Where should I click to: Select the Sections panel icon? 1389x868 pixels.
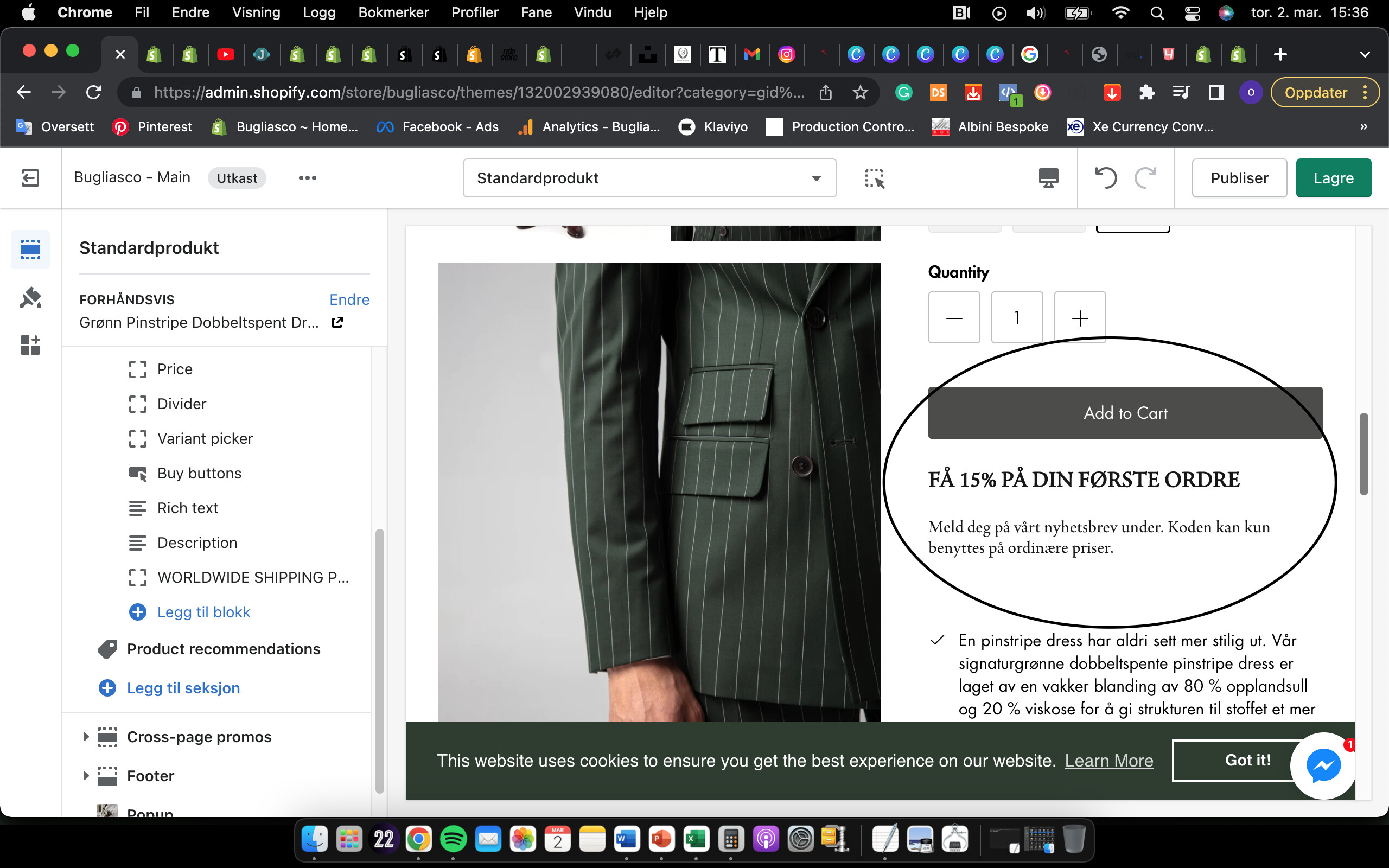30,250
